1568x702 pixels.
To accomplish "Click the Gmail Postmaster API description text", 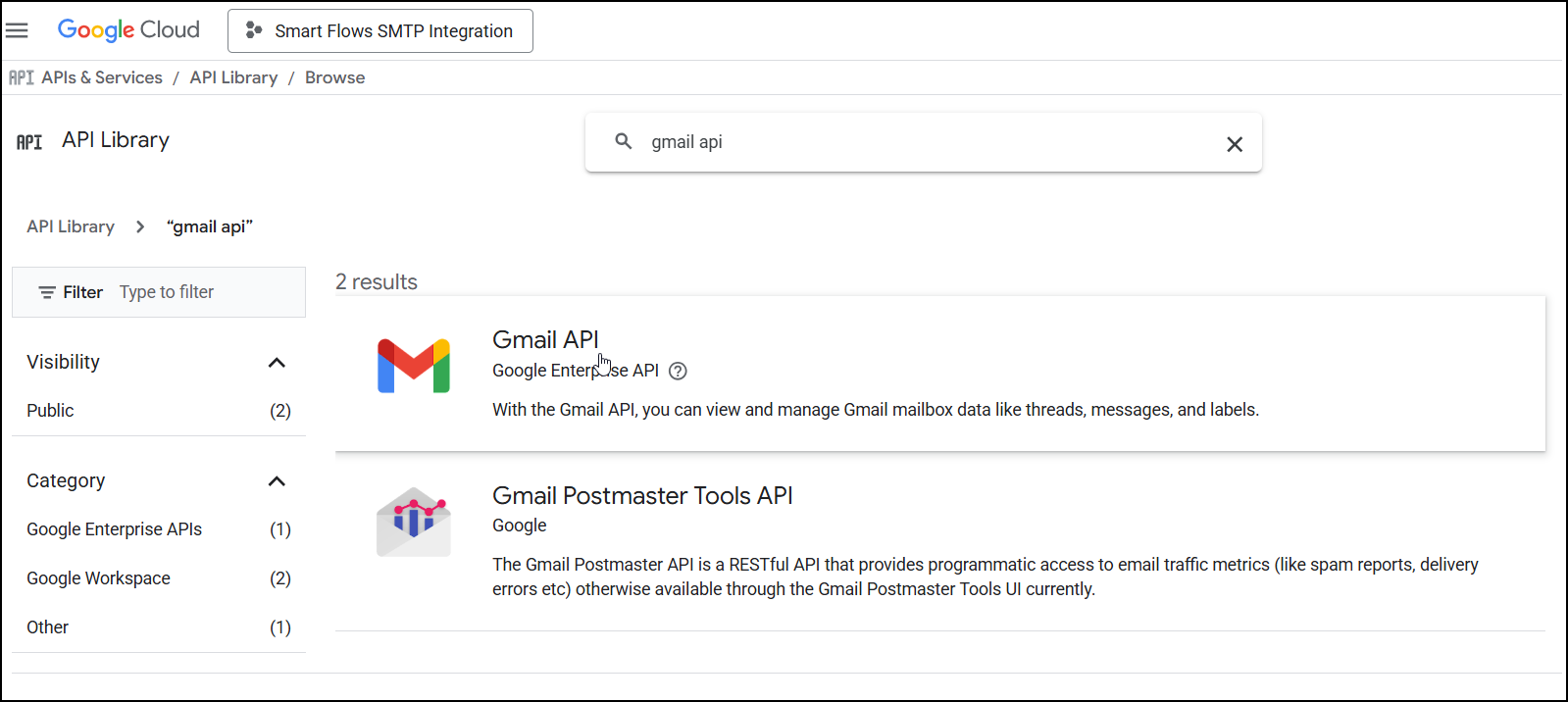I will point(986,577).
